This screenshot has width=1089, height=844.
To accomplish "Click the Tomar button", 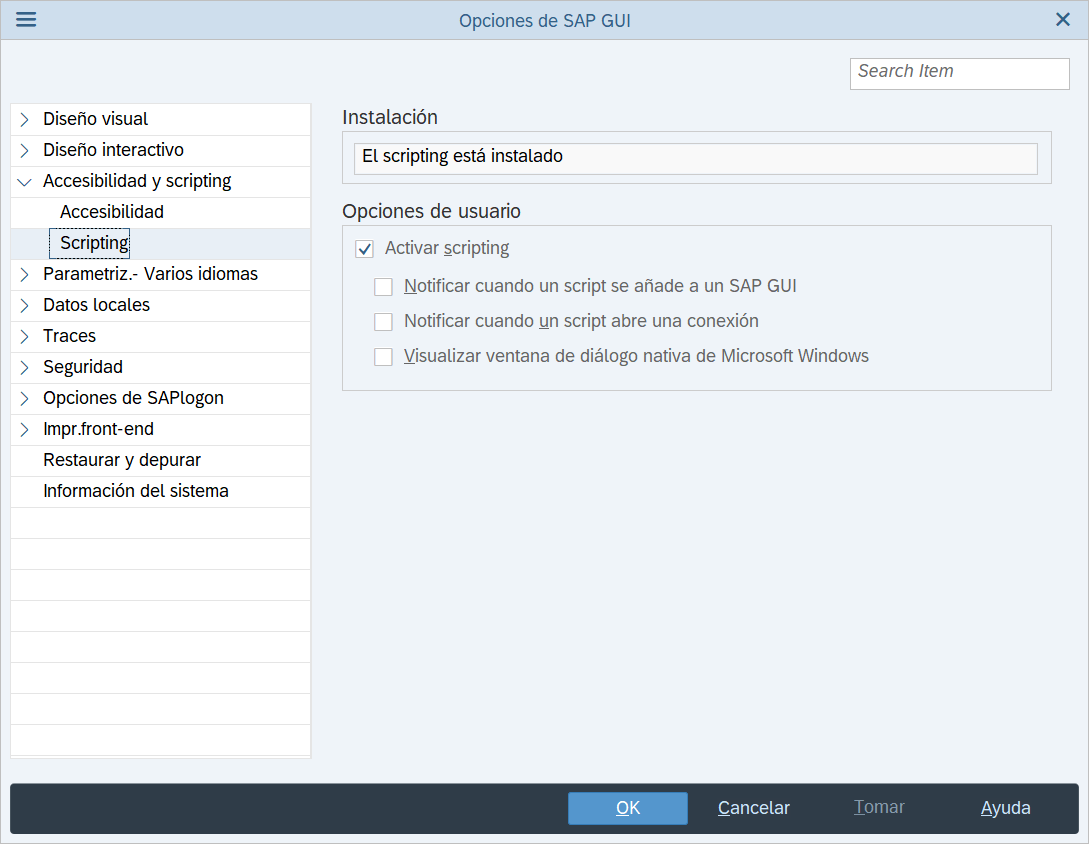I will tap(879, 807).
